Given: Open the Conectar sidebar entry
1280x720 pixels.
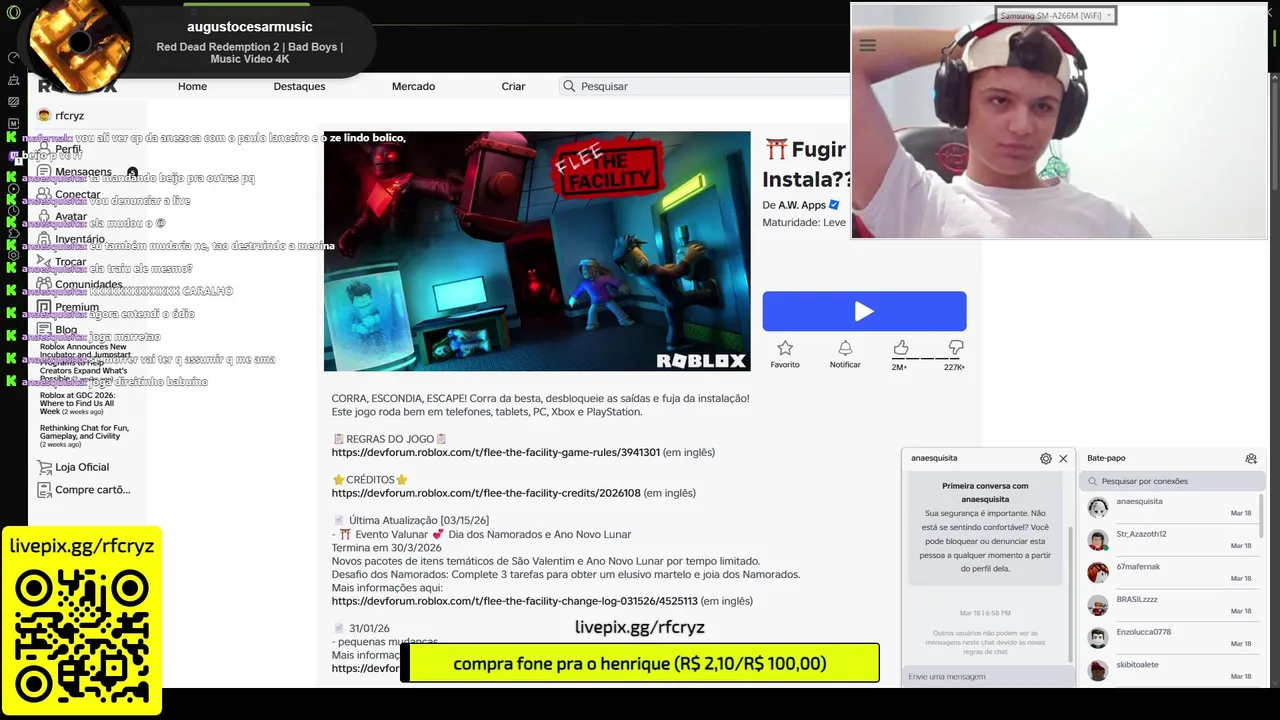Looking at the screenshot, I should tap(77, 195).
